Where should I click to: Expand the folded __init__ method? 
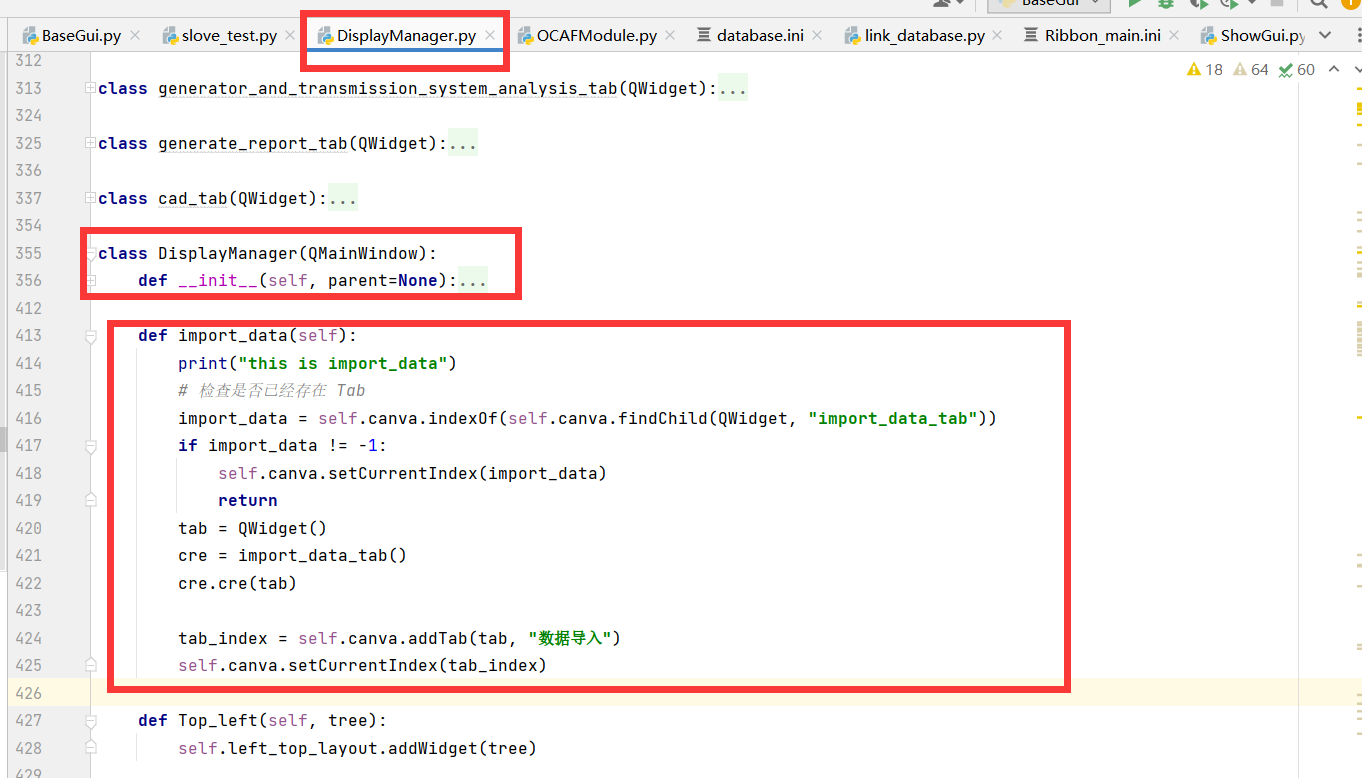pos(91,281)
